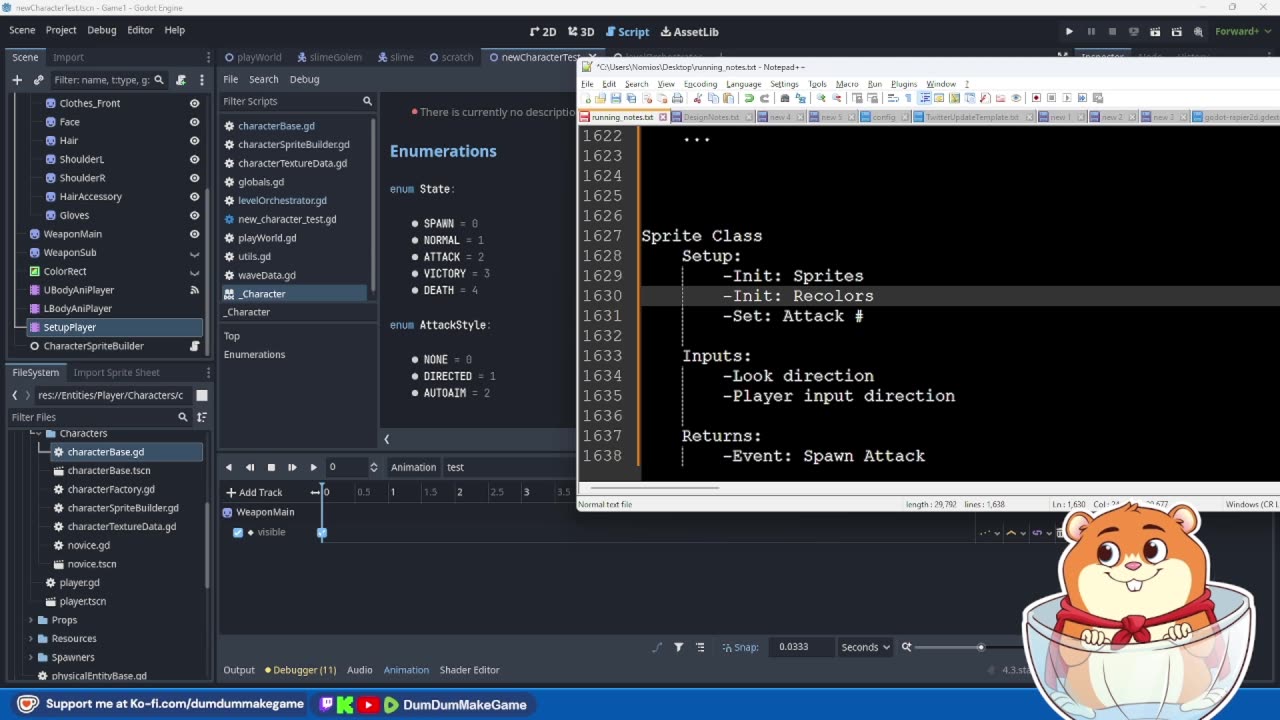Expand the Spawners folder
Viewport: 1280px width, 720px height.
pos(31,657)
